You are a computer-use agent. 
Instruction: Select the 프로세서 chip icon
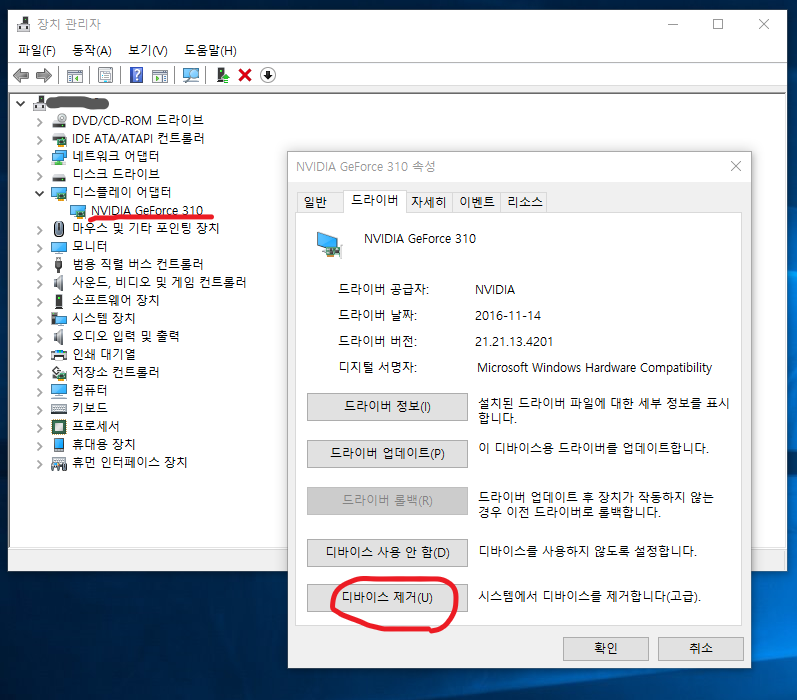[x=59, y=427]
